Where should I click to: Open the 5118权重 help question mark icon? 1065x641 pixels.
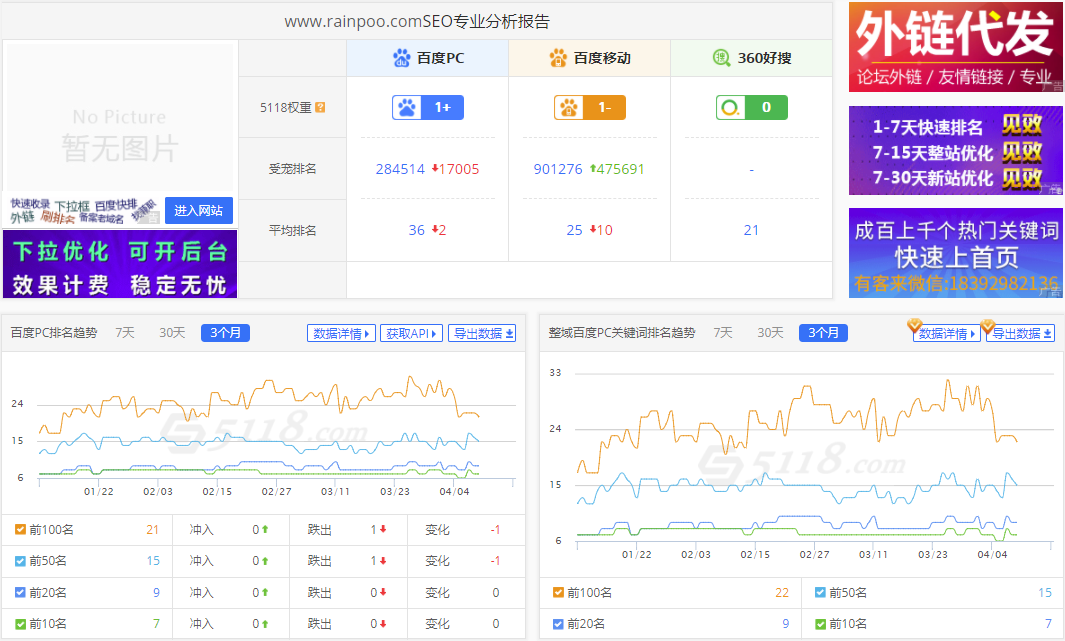tap(320, 106)
